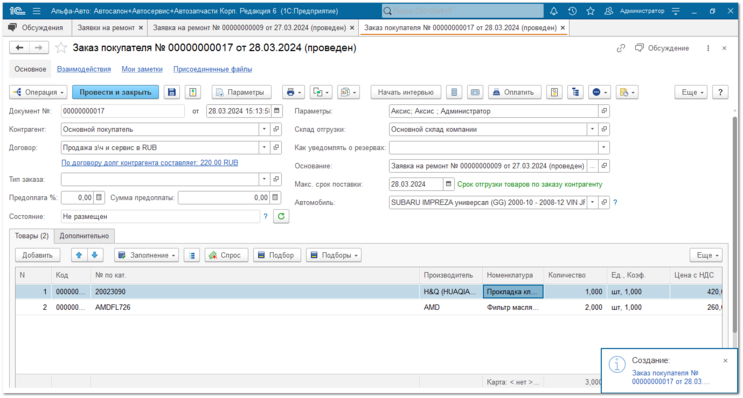Open the history icon in the title bar
The height and width of the screenshot is (398, 743).
[x=572, y=11]
